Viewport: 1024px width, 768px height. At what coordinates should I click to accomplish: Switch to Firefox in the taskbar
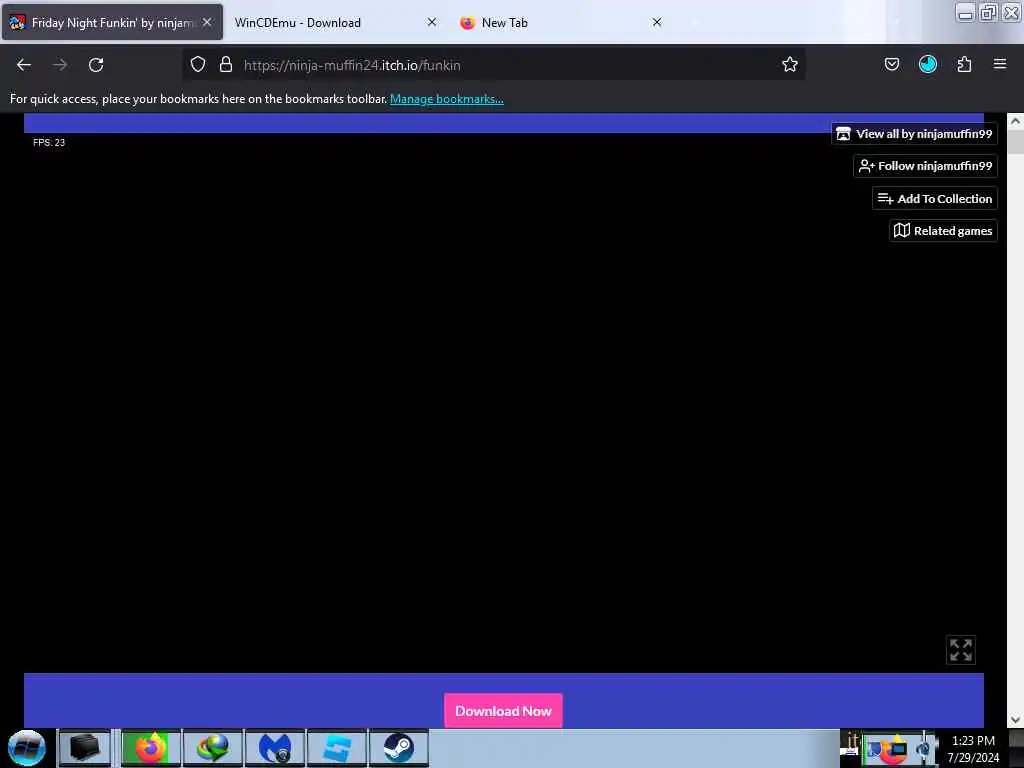coord(151,748)
